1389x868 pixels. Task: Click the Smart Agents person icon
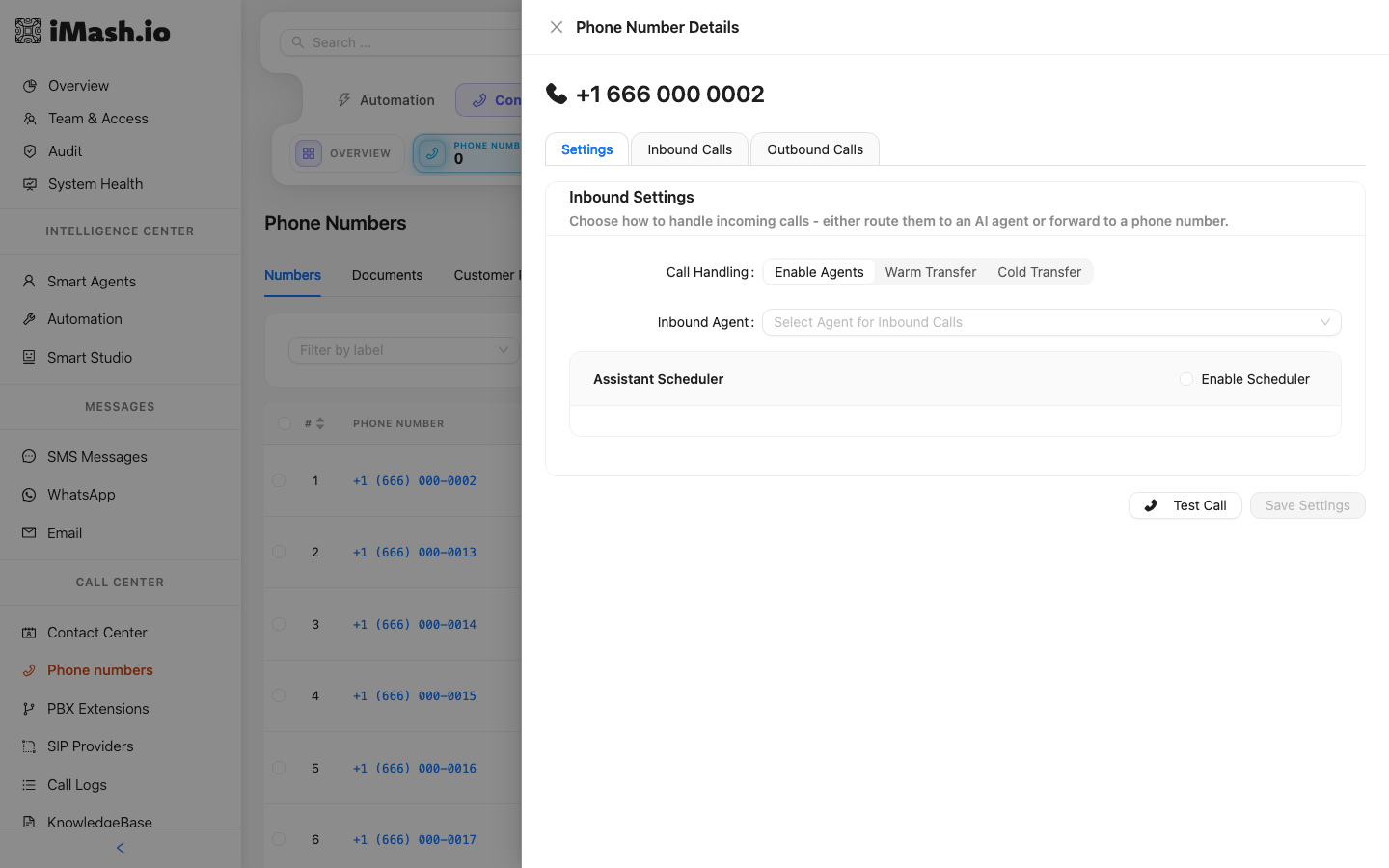(29, 282)
